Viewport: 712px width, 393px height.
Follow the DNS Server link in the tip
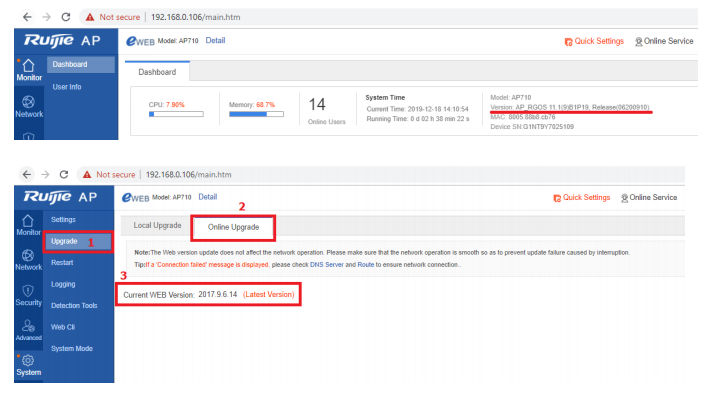pyautogui.click(x=326, y=264)
